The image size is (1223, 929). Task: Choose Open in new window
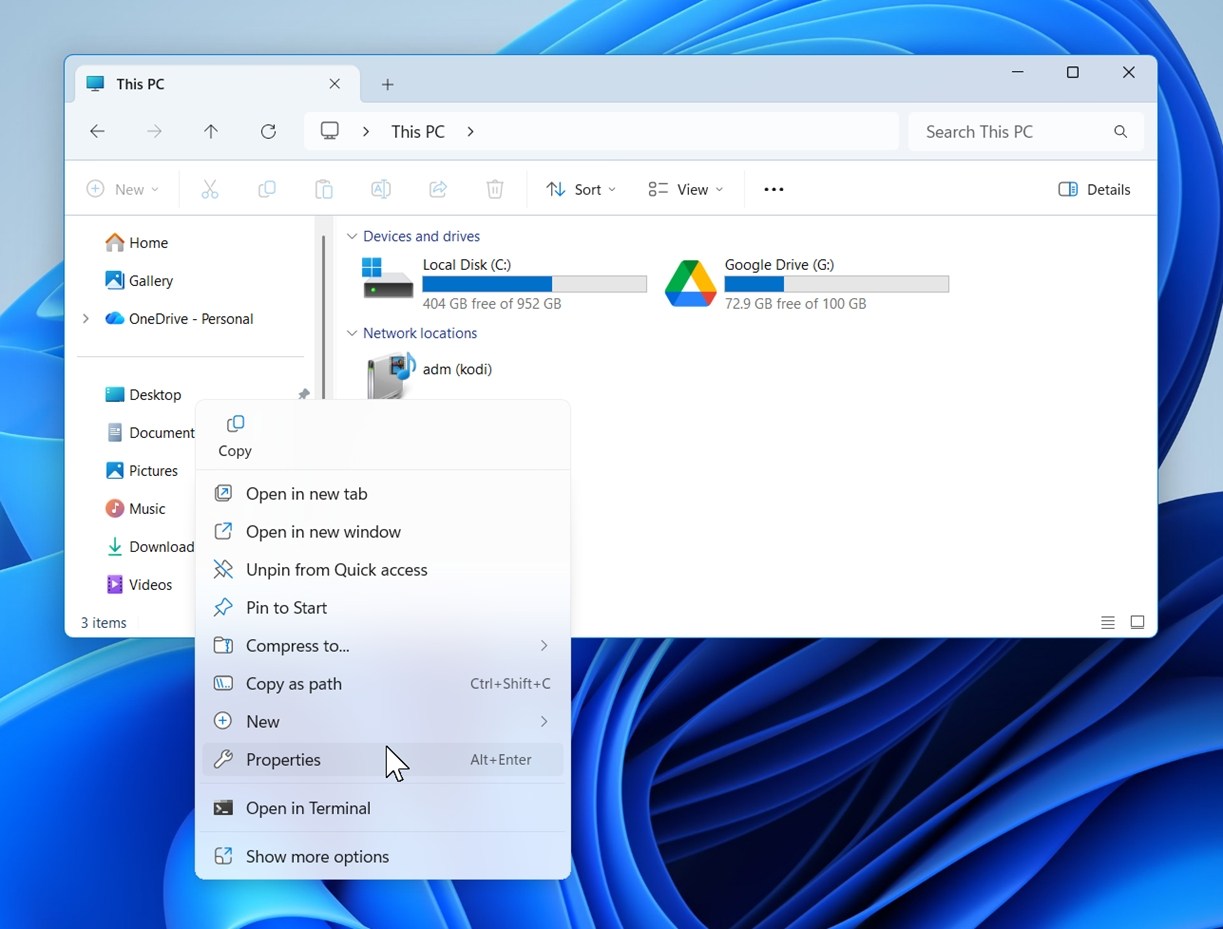383,532
